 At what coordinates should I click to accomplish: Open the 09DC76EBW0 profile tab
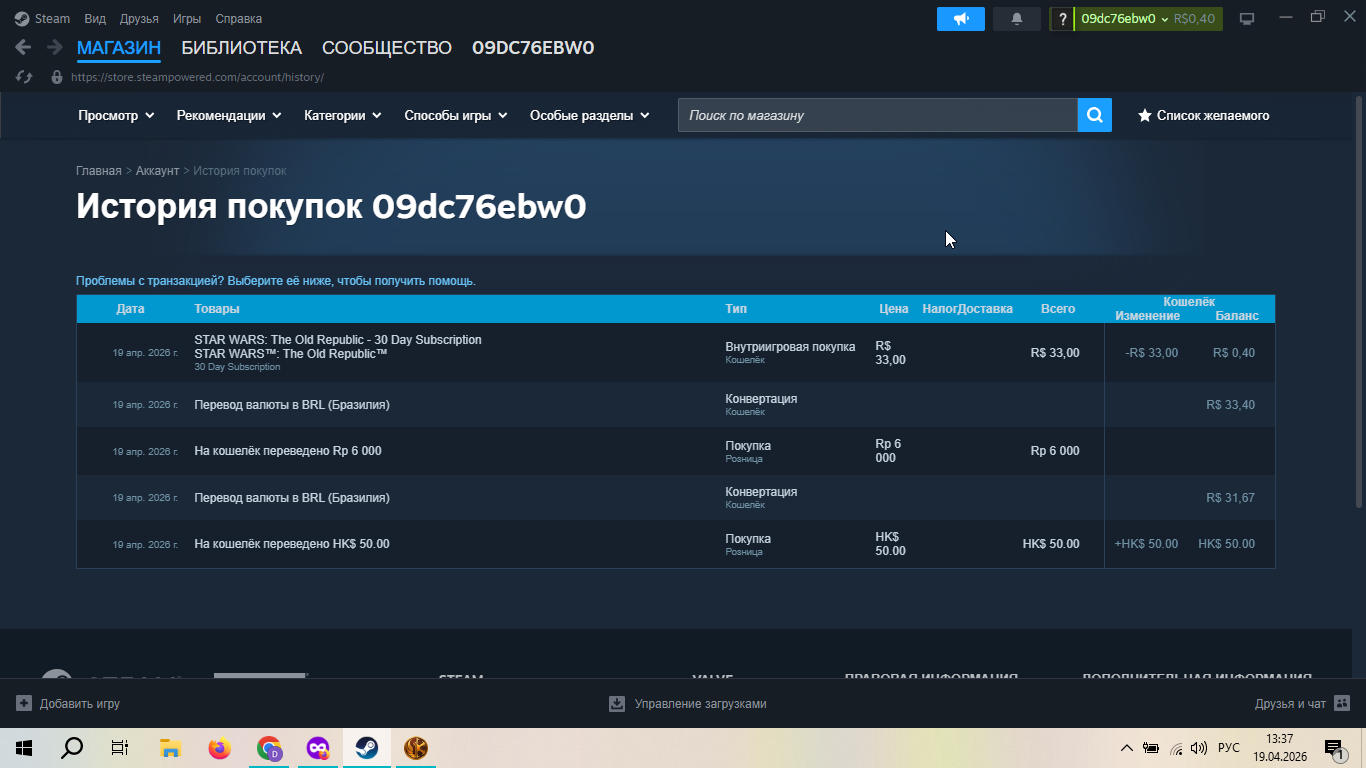[x=533, y=48]
